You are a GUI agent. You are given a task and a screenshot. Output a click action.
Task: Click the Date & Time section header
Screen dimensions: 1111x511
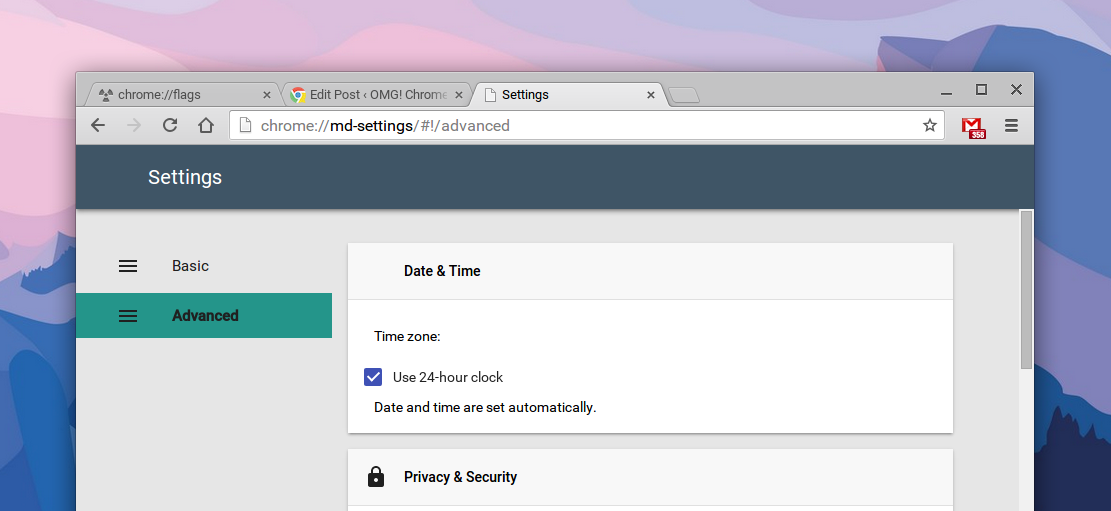(442, 271)
